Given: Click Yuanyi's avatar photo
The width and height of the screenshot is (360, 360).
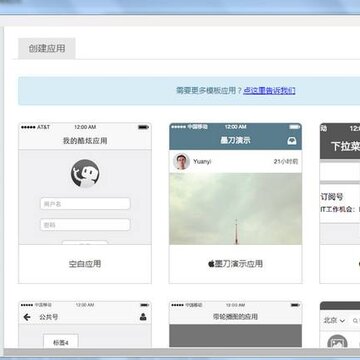Looking at the screenshot, I should 182,162.
